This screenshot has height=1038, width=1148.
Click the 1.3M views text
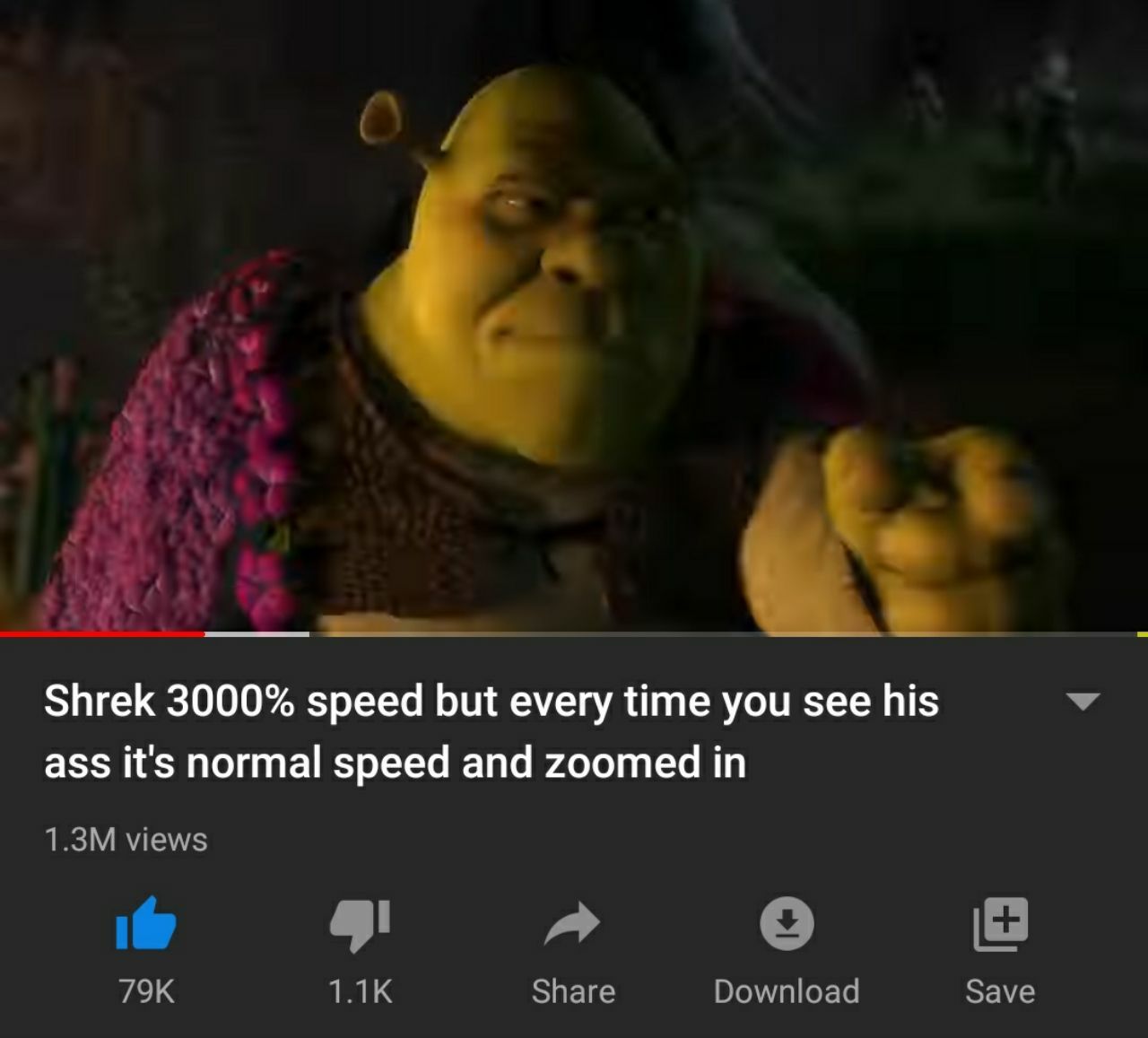pyautogui.click(x=126, y=840)
